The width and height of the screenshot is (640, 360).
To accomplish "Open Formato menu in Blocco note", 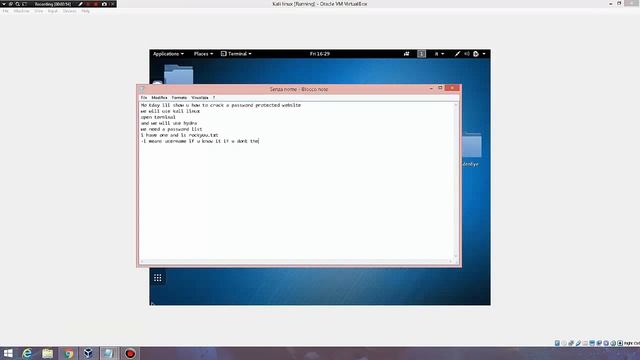I will pos(179,98).
